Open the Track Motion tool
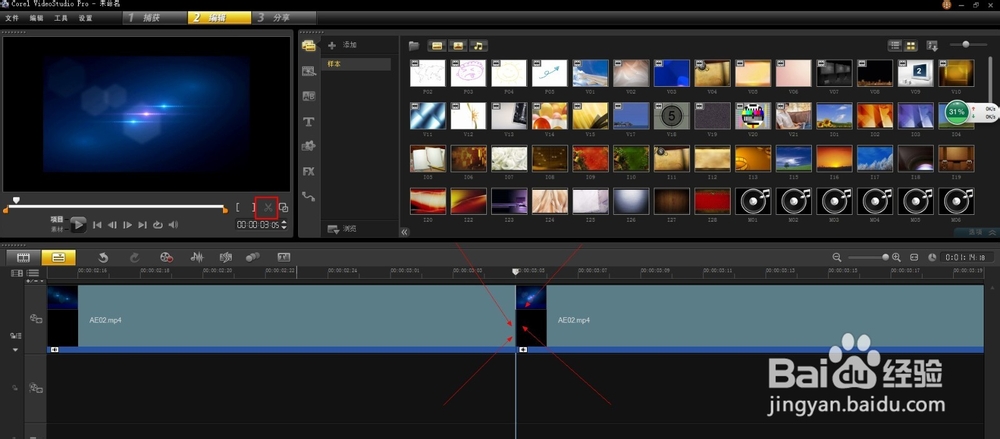This screenshot has width=1000, height=439. pos(253,257)
